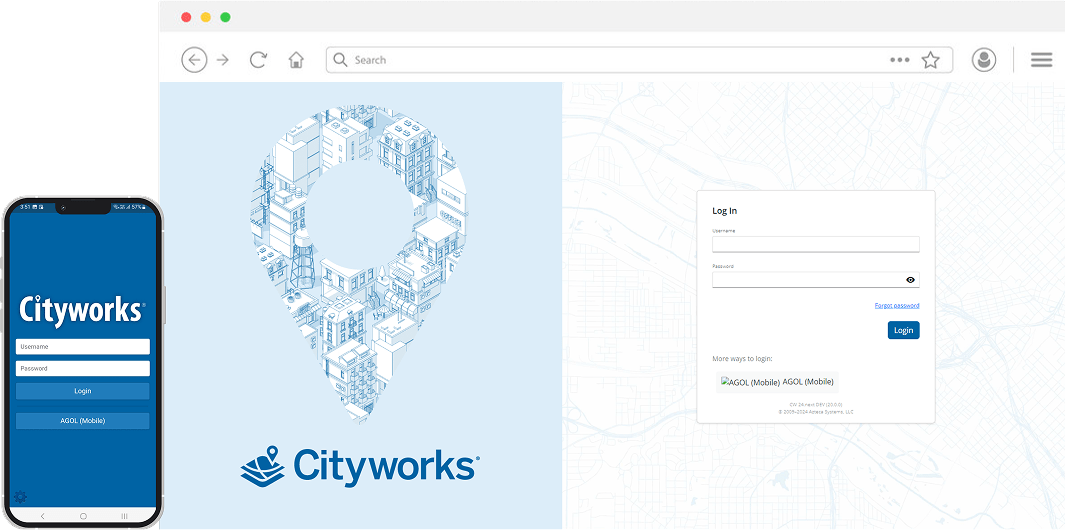This screenshot has height=530, width=1065.
Task: Focus the Password field in Log In panel
Action: 816,280
